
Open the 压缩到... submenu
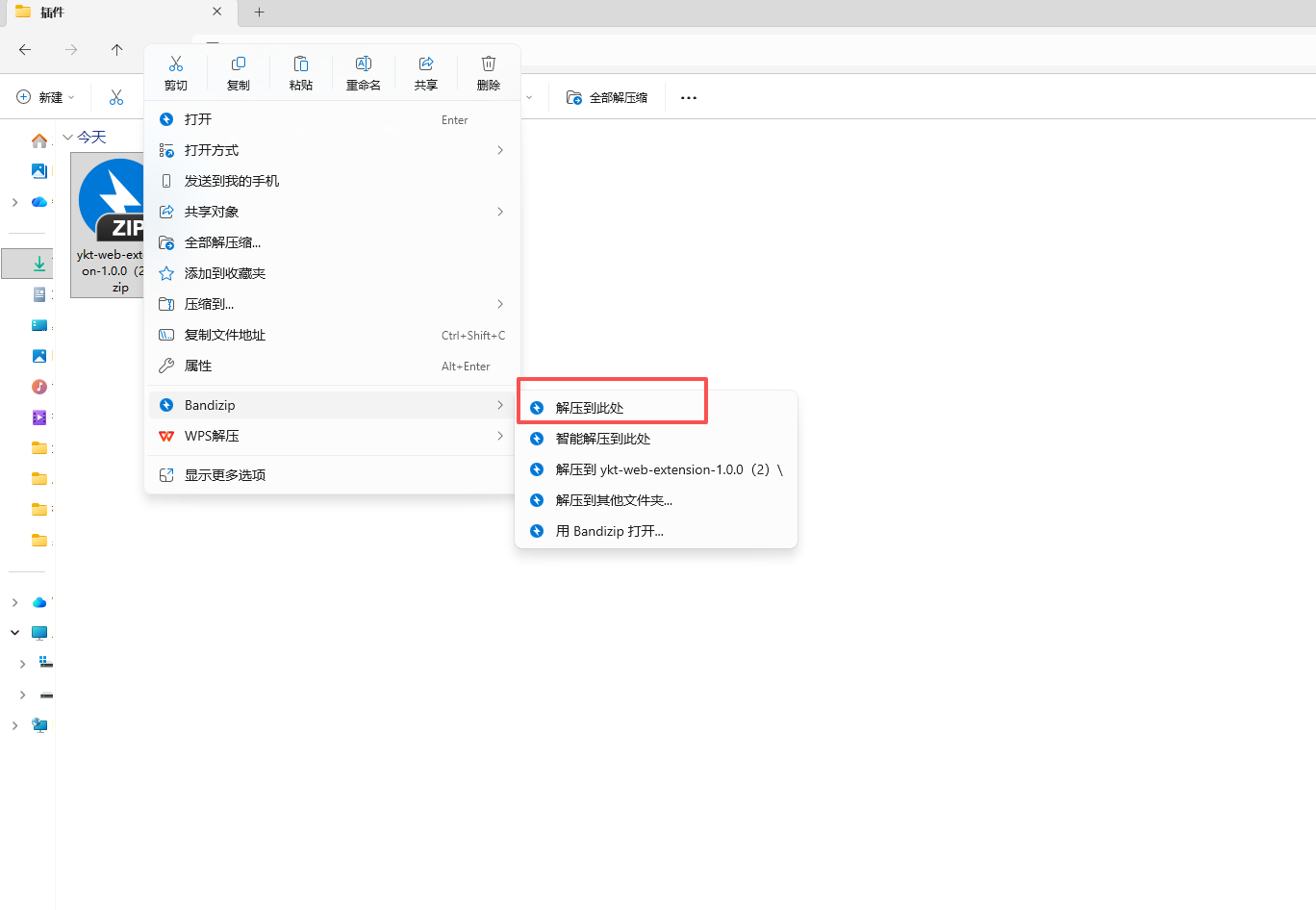[x=332, y=304]
